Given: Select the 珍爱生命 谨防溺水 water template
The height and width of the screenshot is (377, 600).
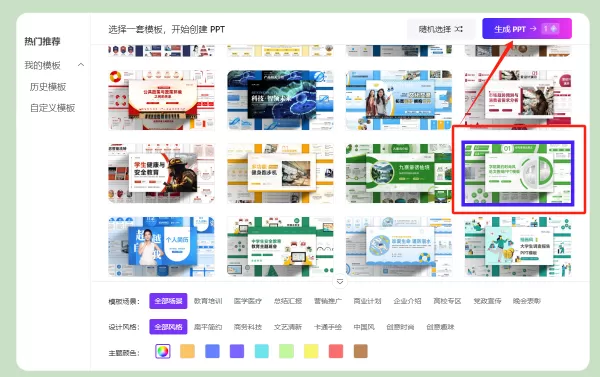Looking at the screenshot, I should point(399,247).
